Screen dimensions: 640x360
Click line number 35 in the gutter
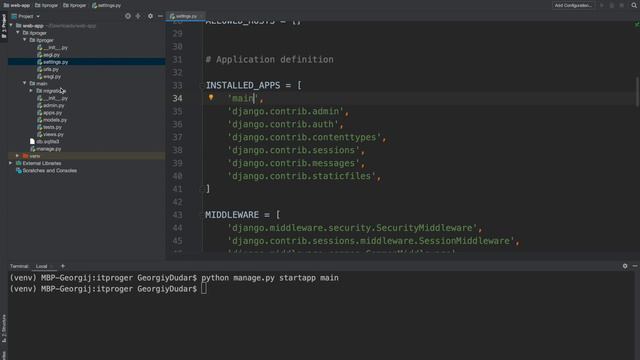click(x=177, y=111)
